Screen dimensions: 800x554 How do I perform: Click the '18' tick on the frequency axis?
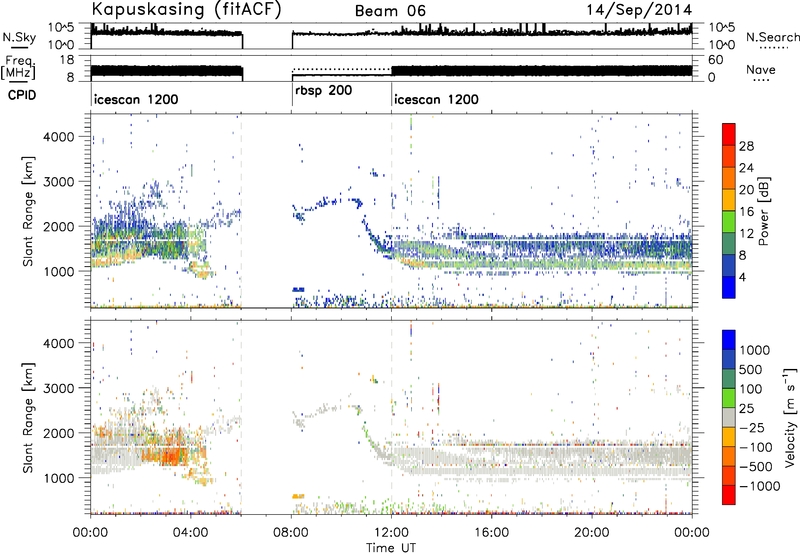(67, 60)
